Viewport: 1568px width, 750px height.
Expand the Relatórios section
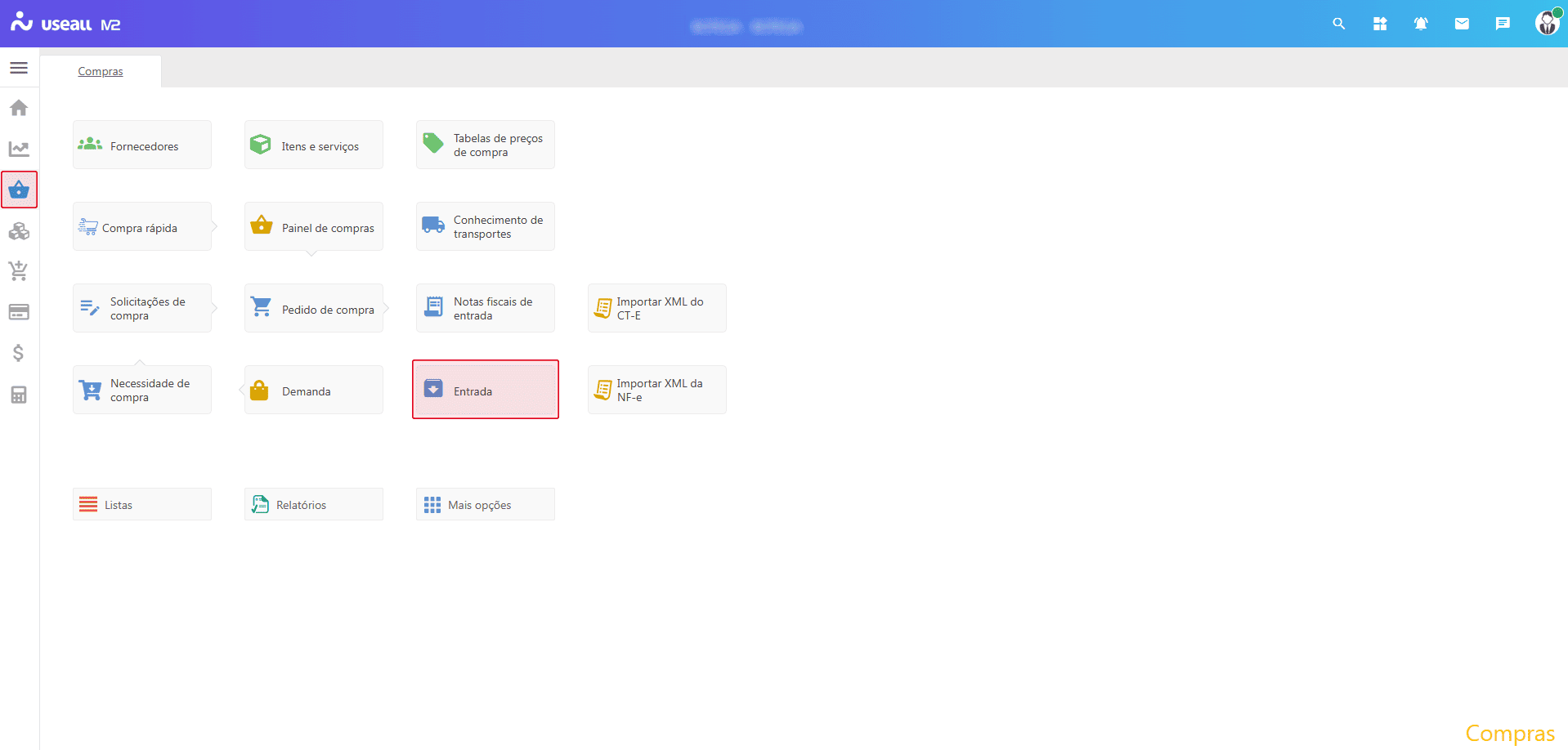[x=313, y=505]
